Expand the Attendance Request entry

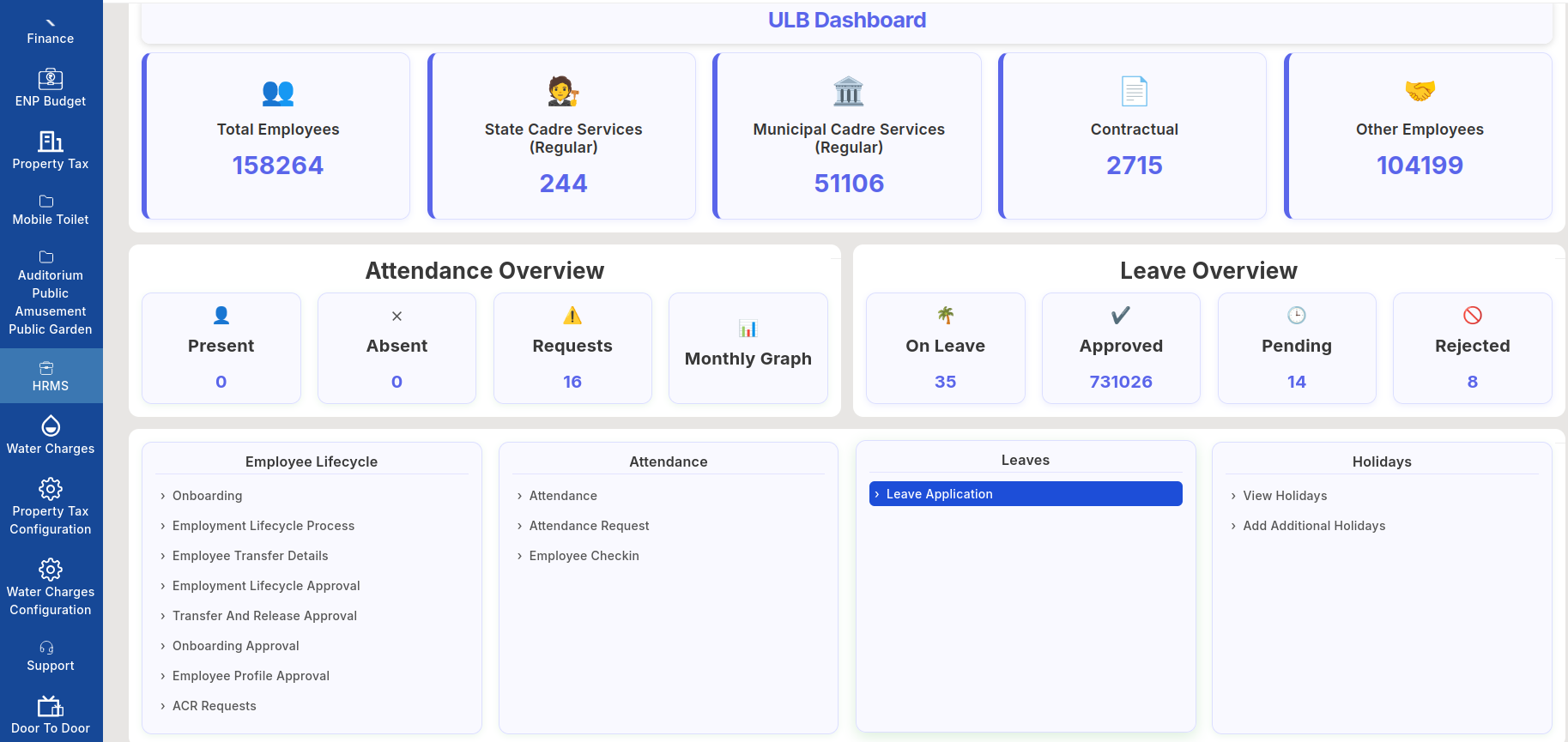coord(583,526)
